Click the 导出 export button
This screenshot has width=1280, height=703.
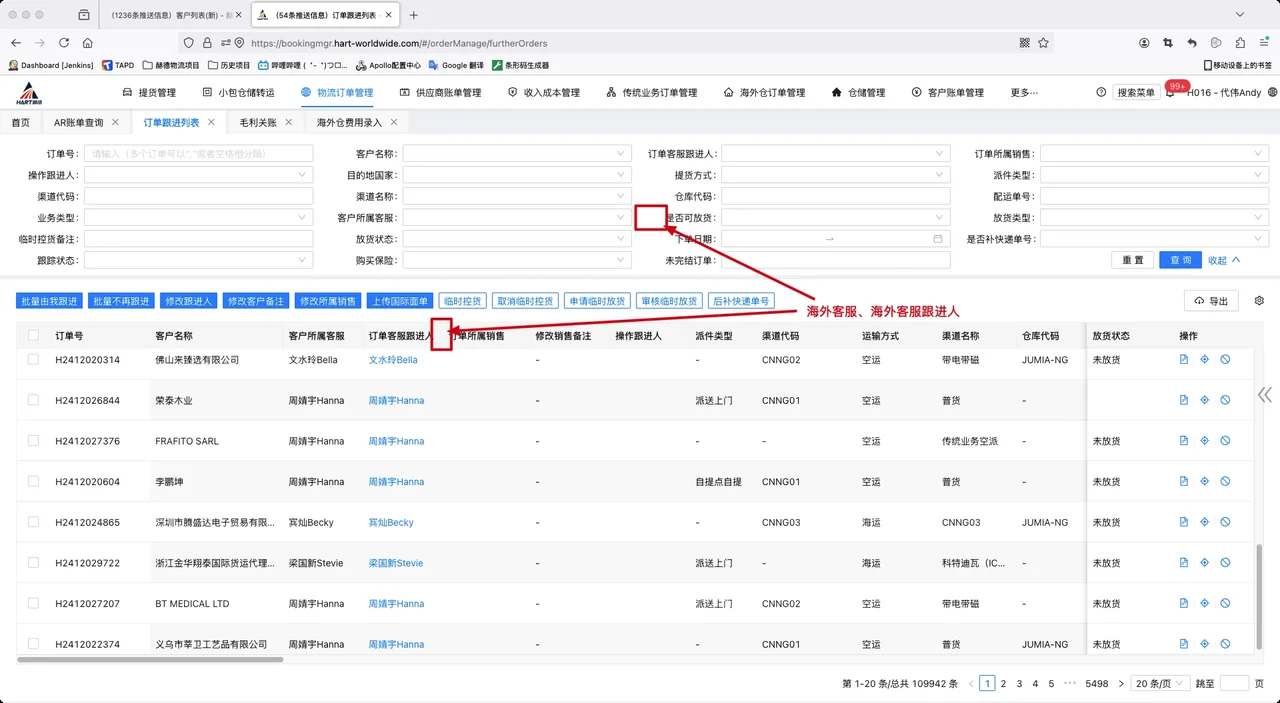coord(1210,301)
